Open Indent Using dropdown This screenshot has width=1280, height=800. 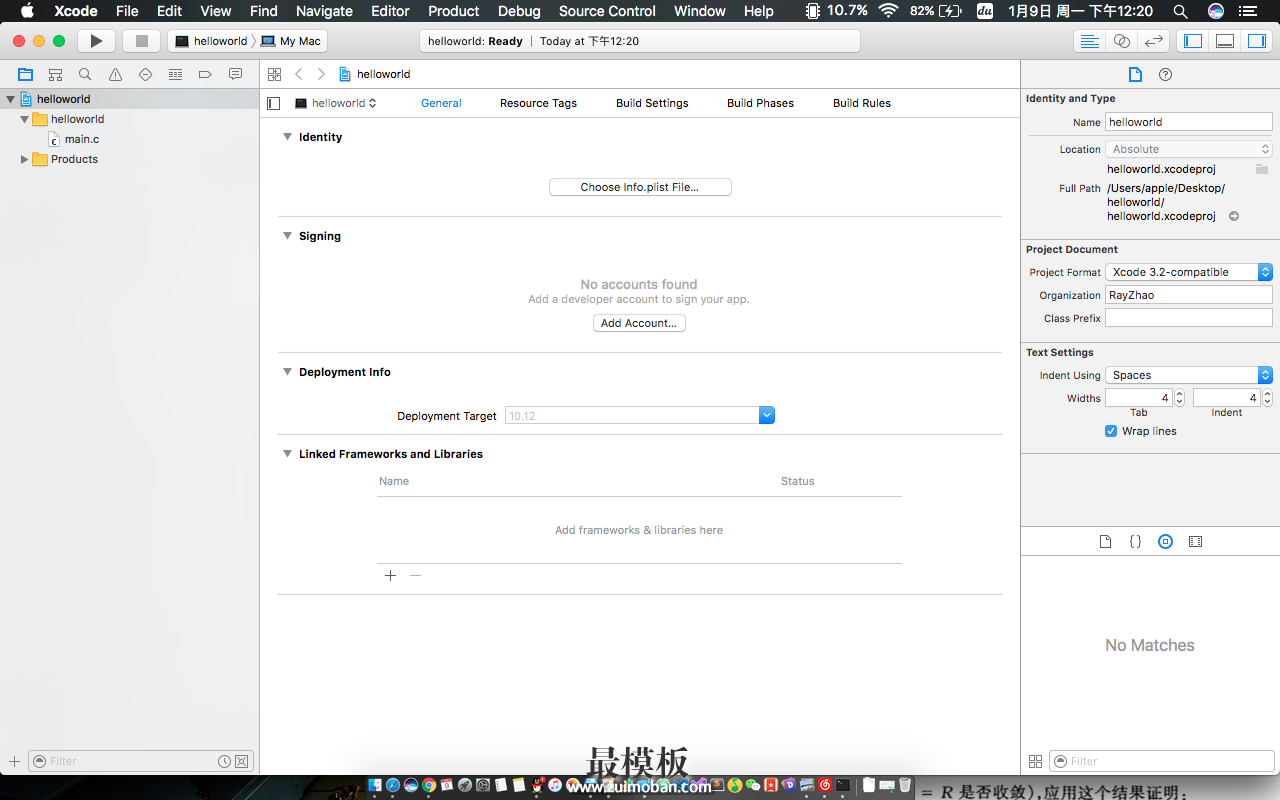[1189, 375]
